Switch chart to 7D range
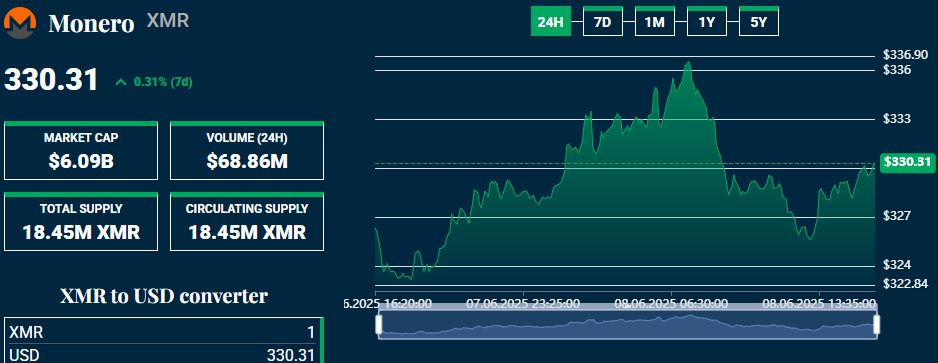Image resolution: width=938 pixels, height=363 pixels. (x=602, y=22)
